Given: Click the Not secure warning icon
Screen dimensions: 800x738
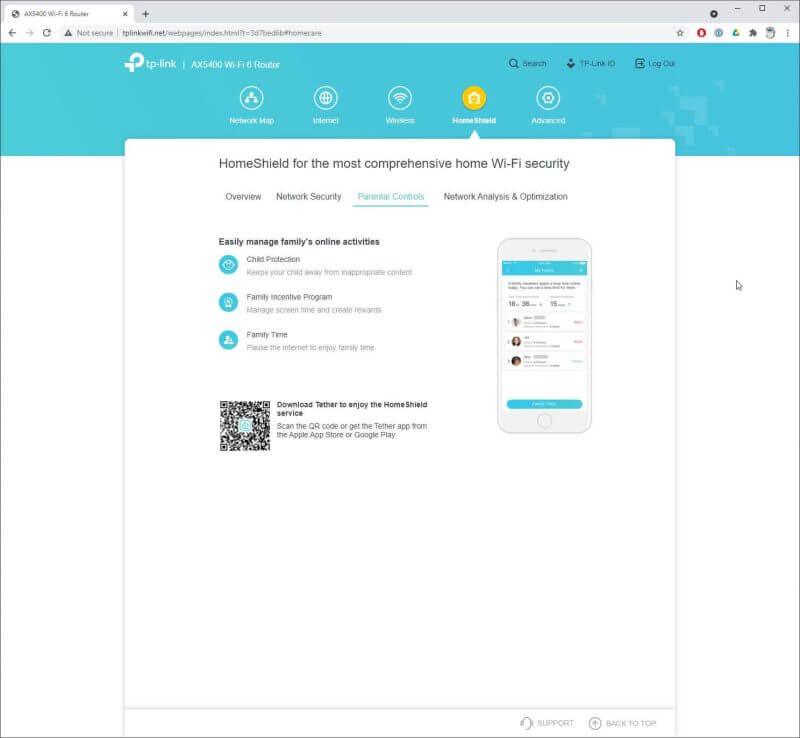Looking at the screenshot, I should click(x=68, y=33).
